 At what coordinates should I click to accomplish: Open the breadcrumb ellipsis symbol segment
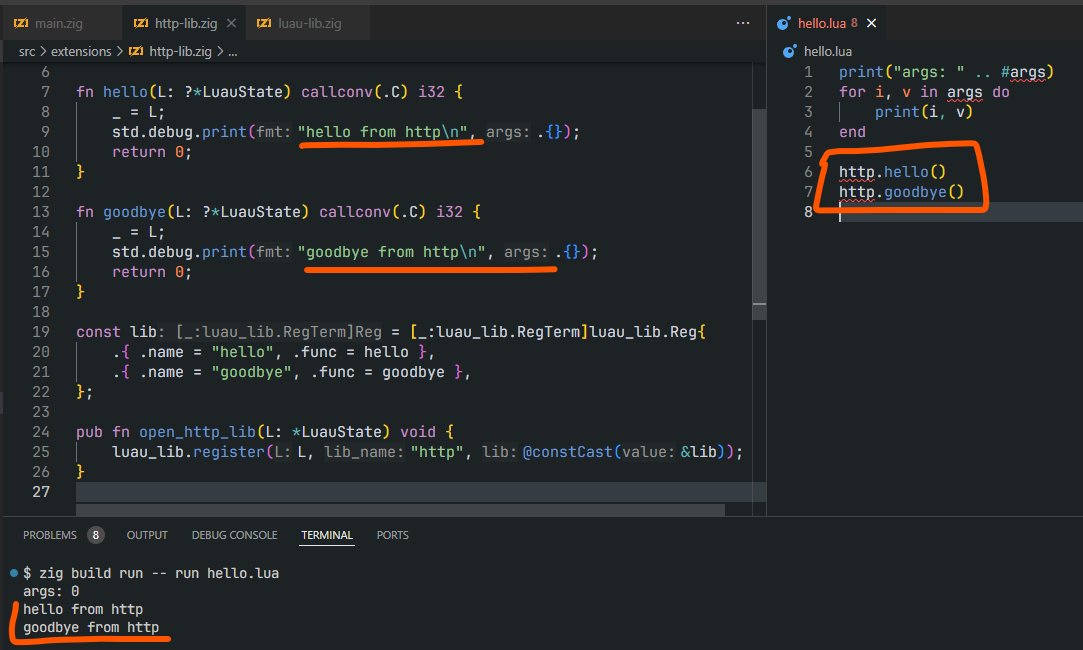coord(233,52)
